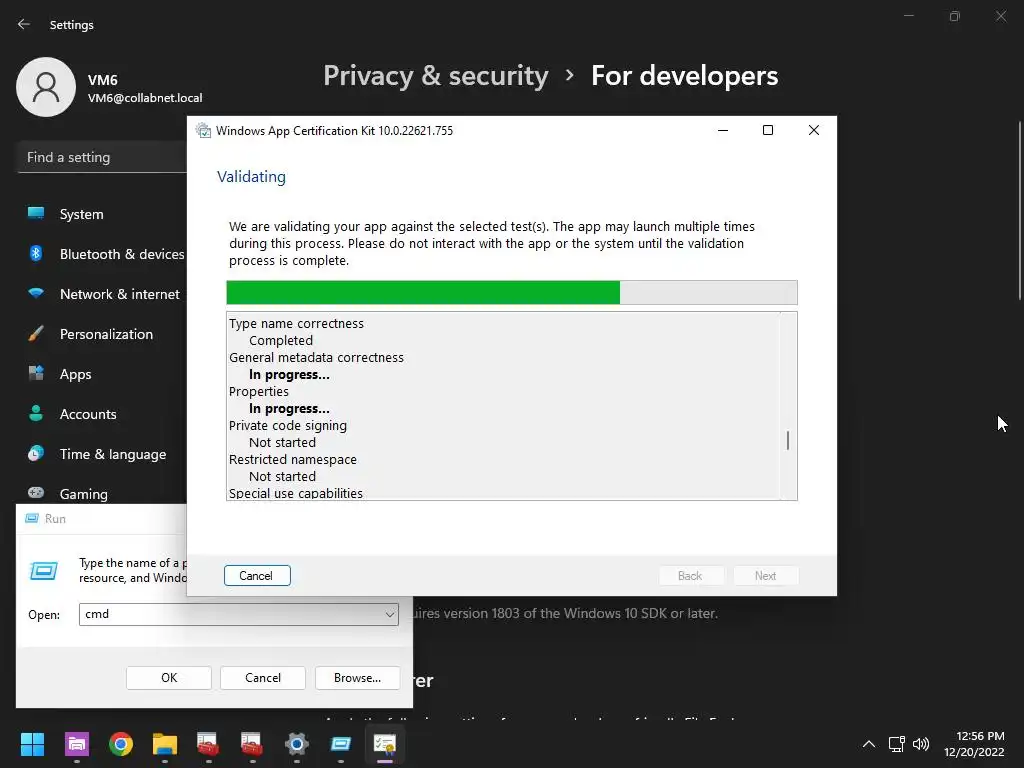
Task: Open the purple app on the taskbar
Action: [x=77, y=744]
